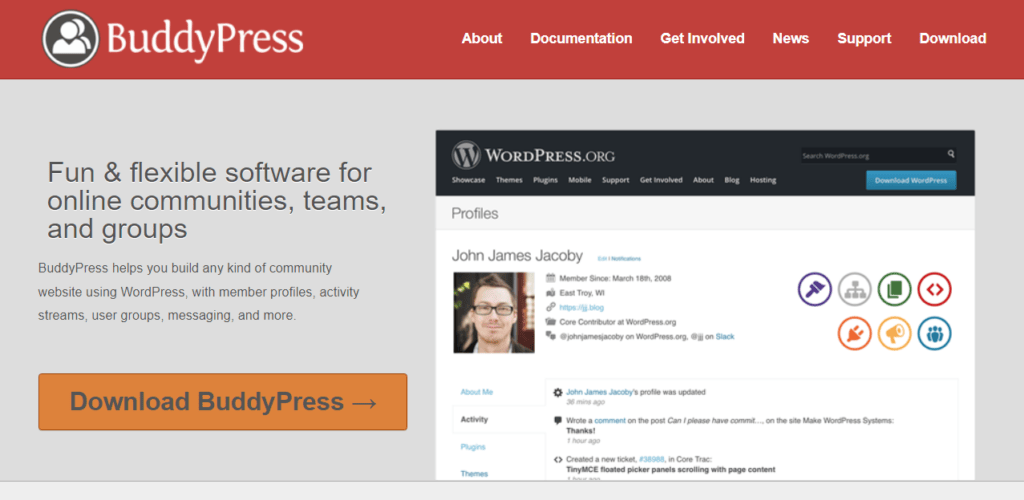Click the blue Download WordPress button
Image resolution: width=1024 pixels, height=500 pixels.
pyautogui.click(x=911, y=180)
